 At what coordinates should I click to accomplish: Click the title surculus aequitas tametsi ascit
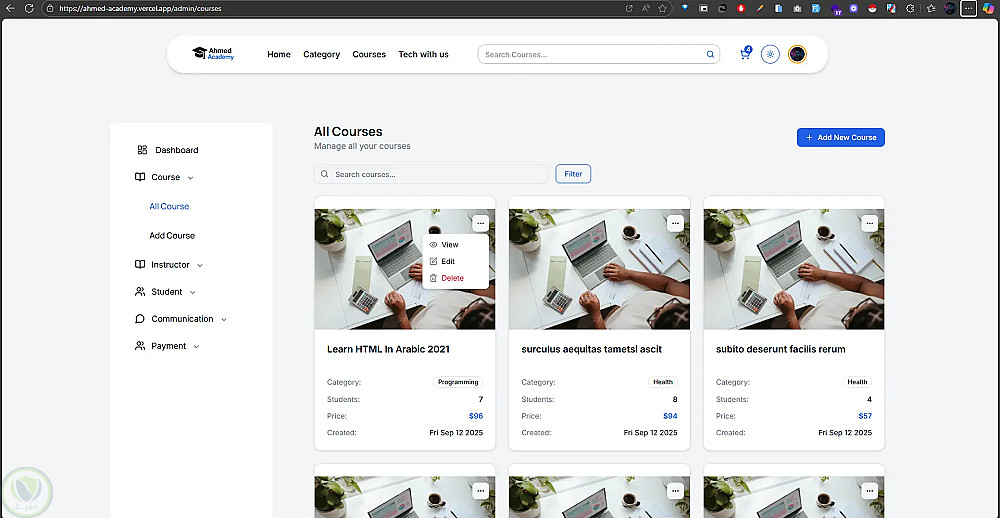click(592, 350)
